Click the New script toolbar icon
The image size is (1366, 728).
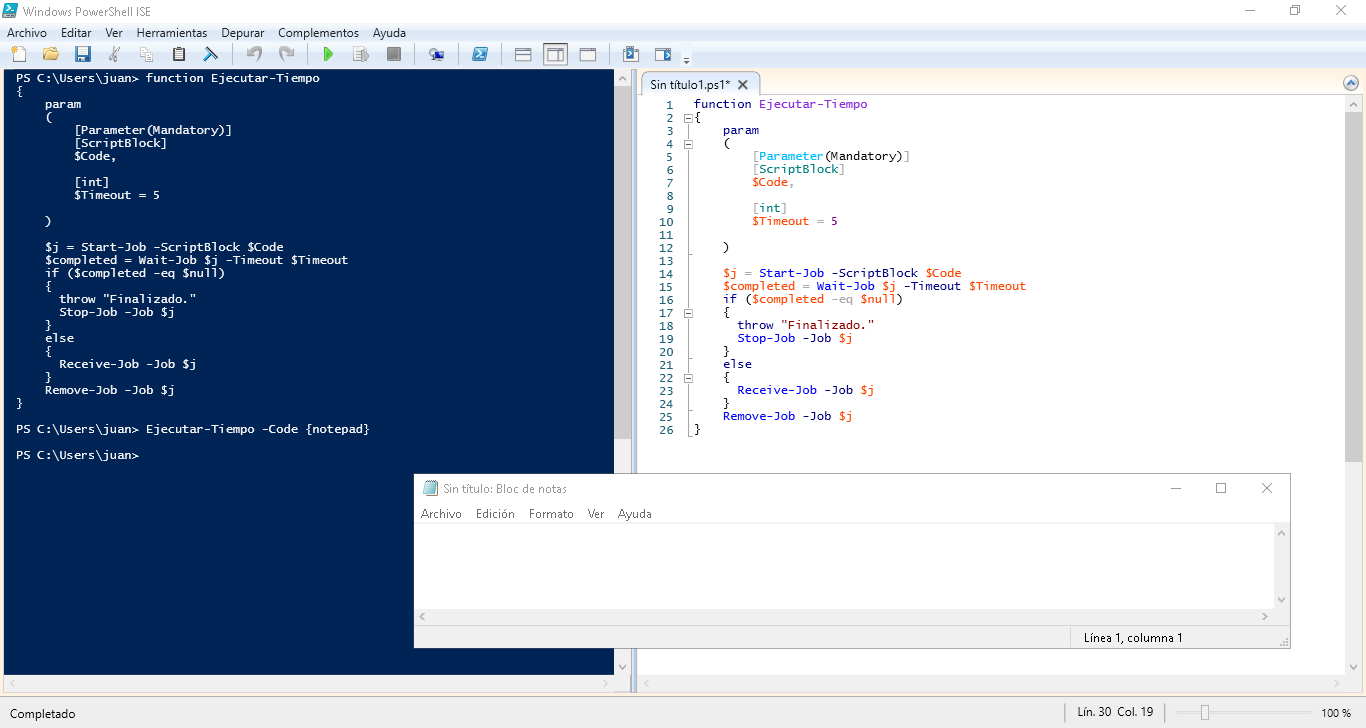click(x=18, y=54)
